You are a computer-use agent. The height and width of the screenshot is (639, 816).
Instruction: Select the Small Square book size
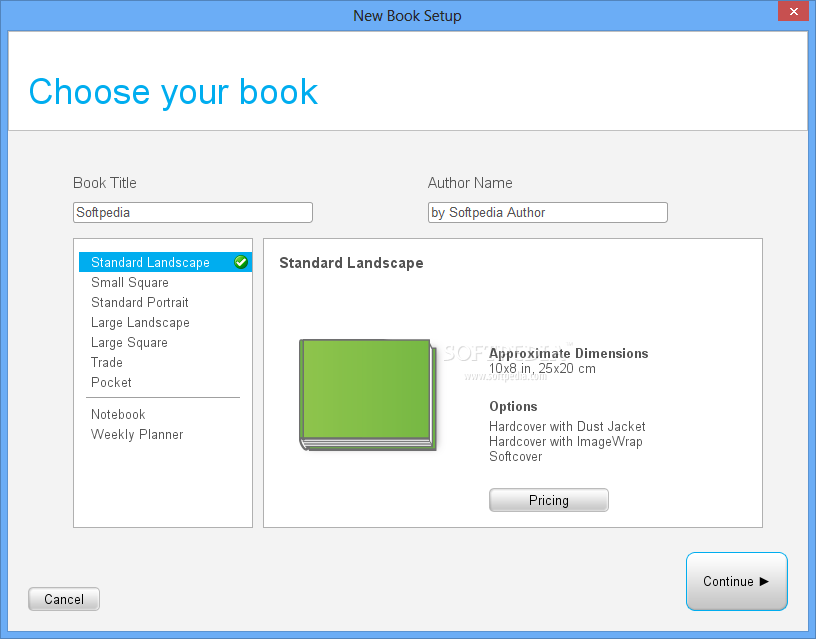tap(130, 283)
